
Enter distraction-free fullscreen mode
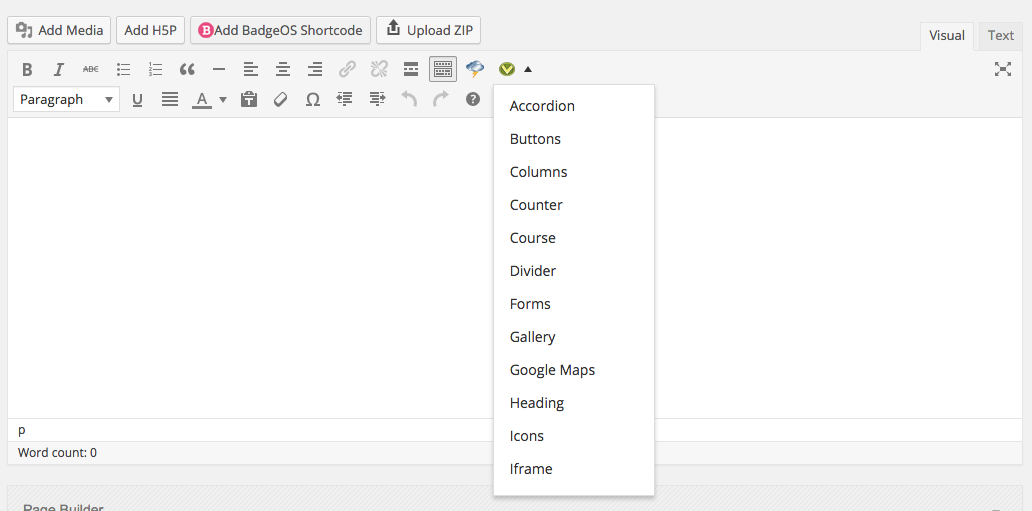point(1002,69)
